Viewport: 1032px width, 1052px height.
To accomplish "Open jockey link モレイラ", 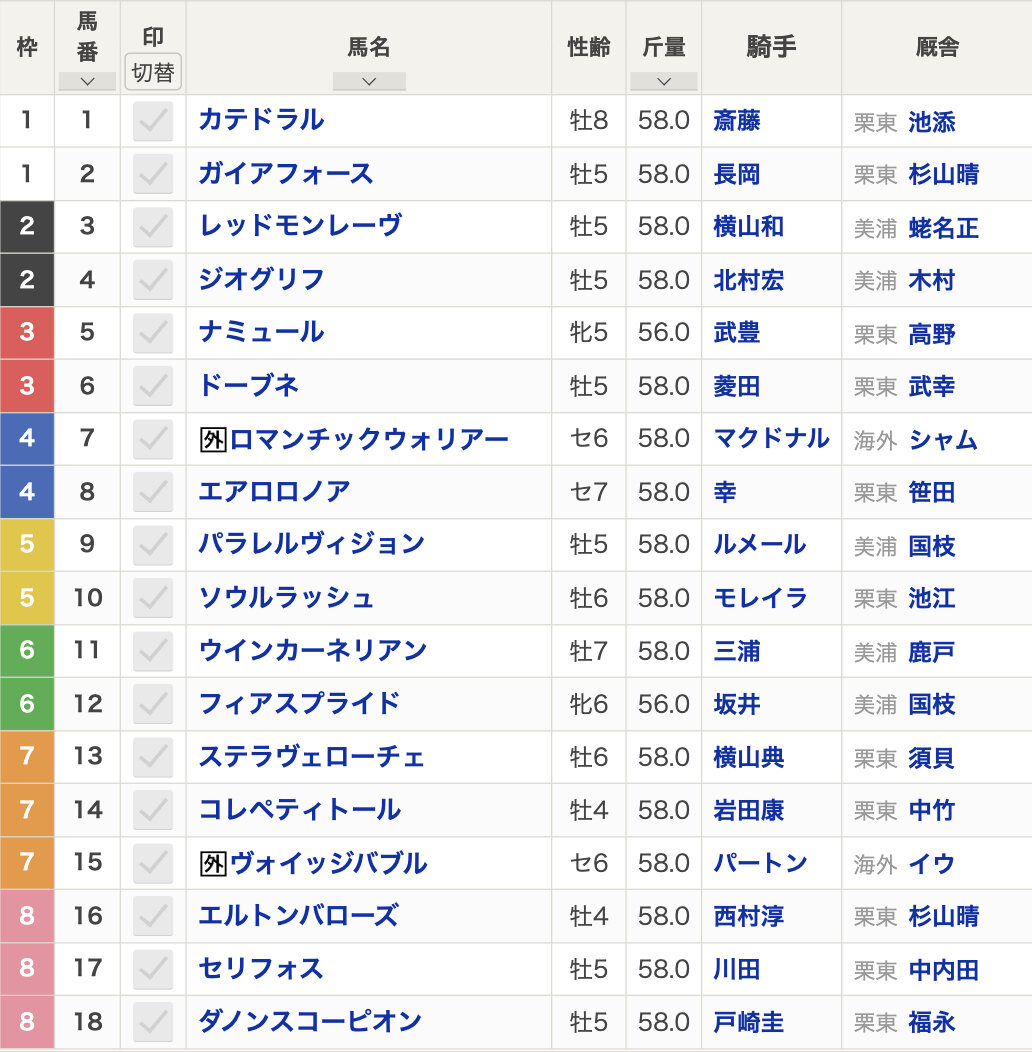I will (x=759, y=598).
